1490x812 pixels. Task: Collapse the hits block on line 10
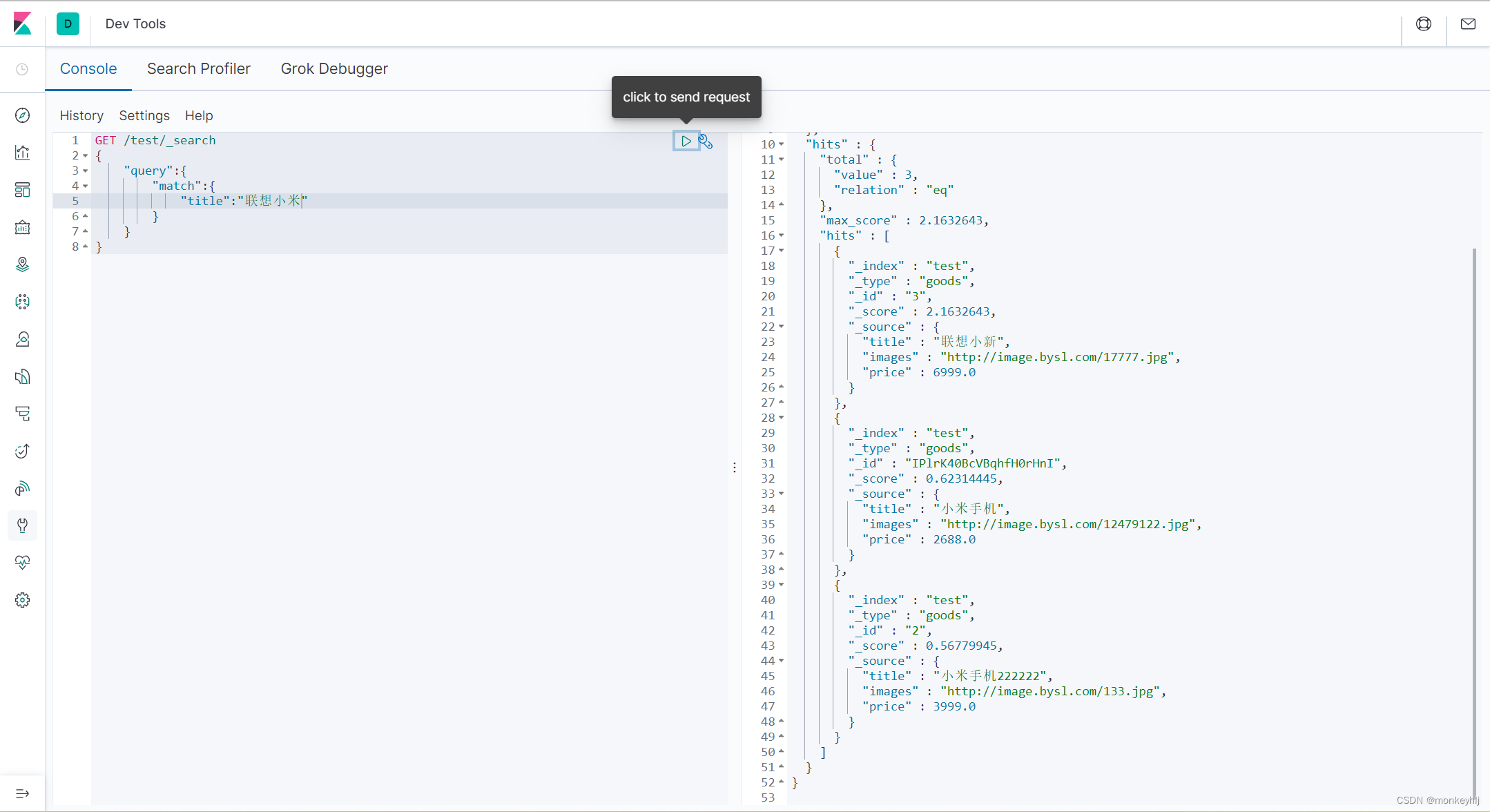pos(781,144)
